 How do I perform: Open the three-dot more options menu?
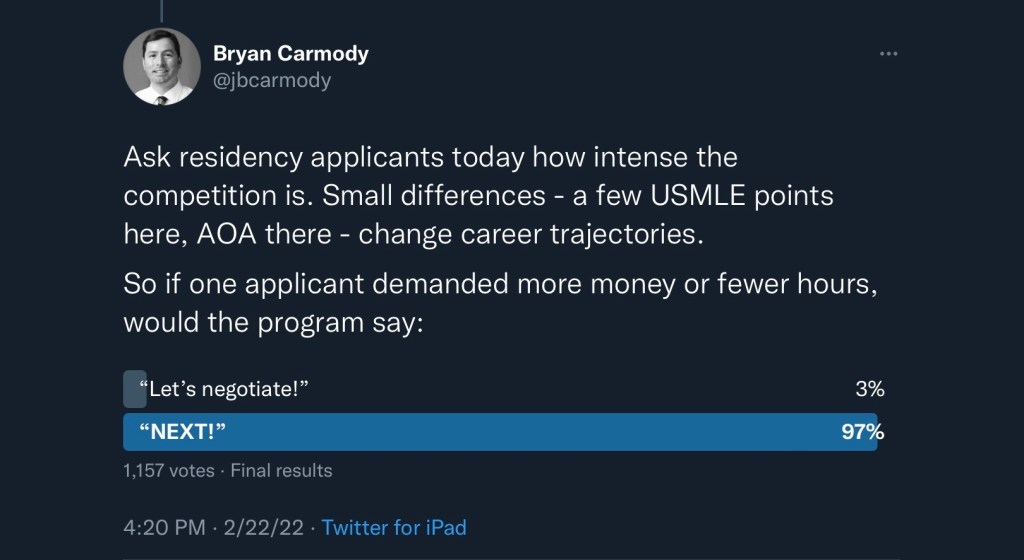click(888, 54)
